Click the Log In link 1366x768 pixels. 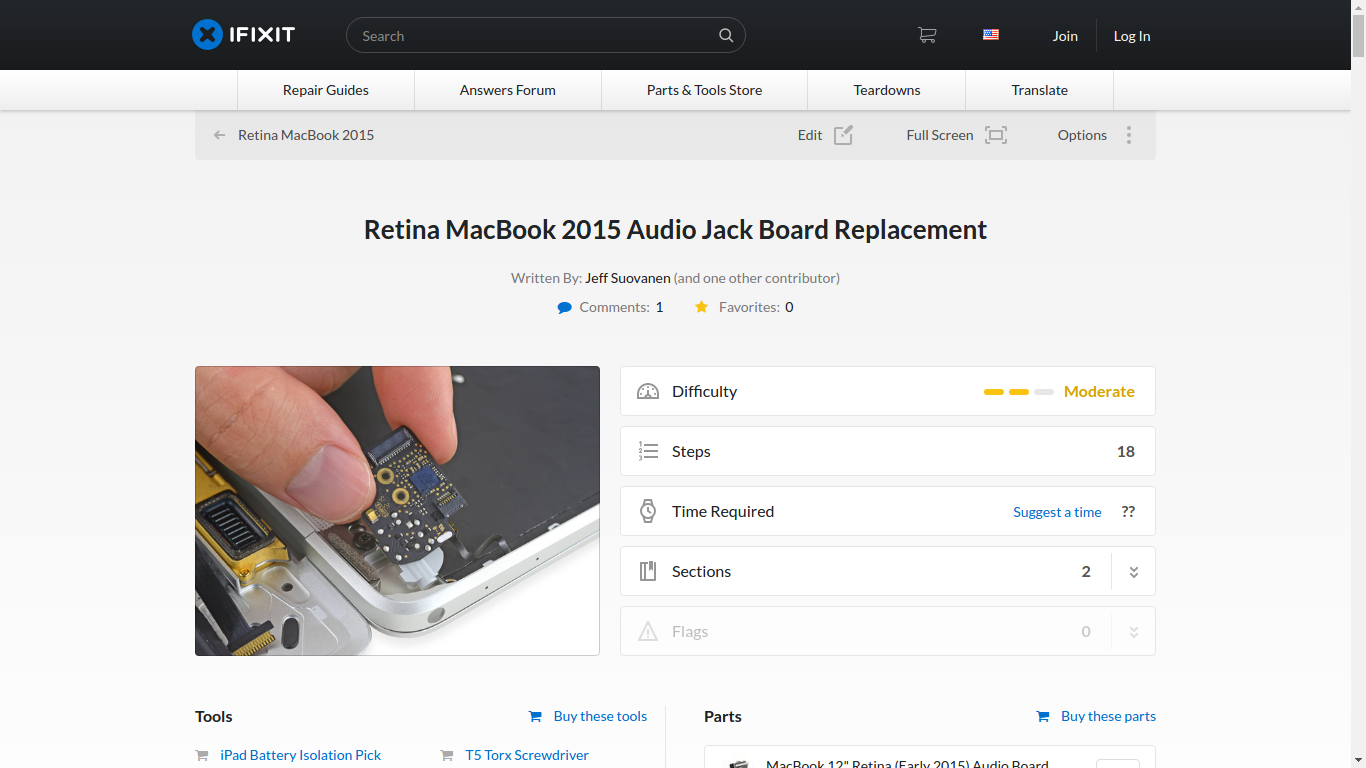(1132, 36)
